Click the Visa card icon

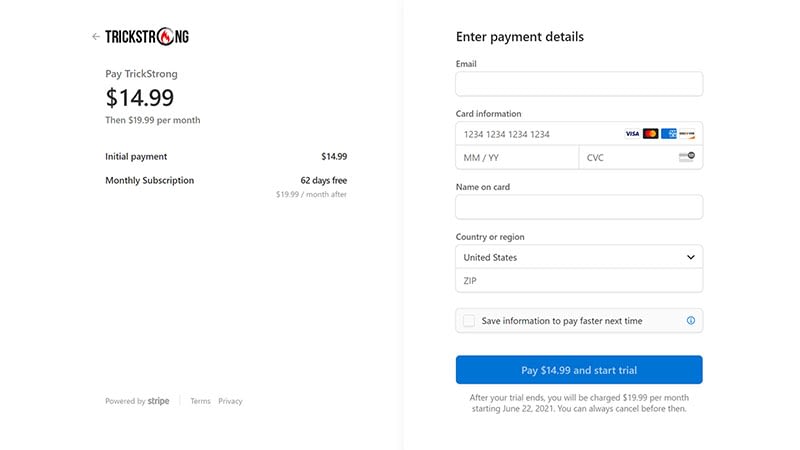[632, 134]
